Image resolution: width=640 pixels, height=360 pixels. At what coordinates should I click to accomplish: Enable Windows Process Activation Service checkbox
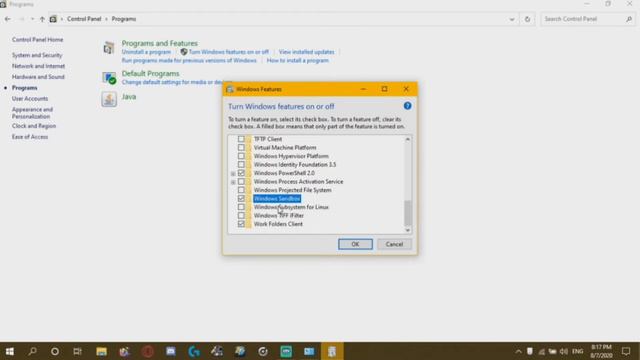pyautogui.click(x=241, y=182)
